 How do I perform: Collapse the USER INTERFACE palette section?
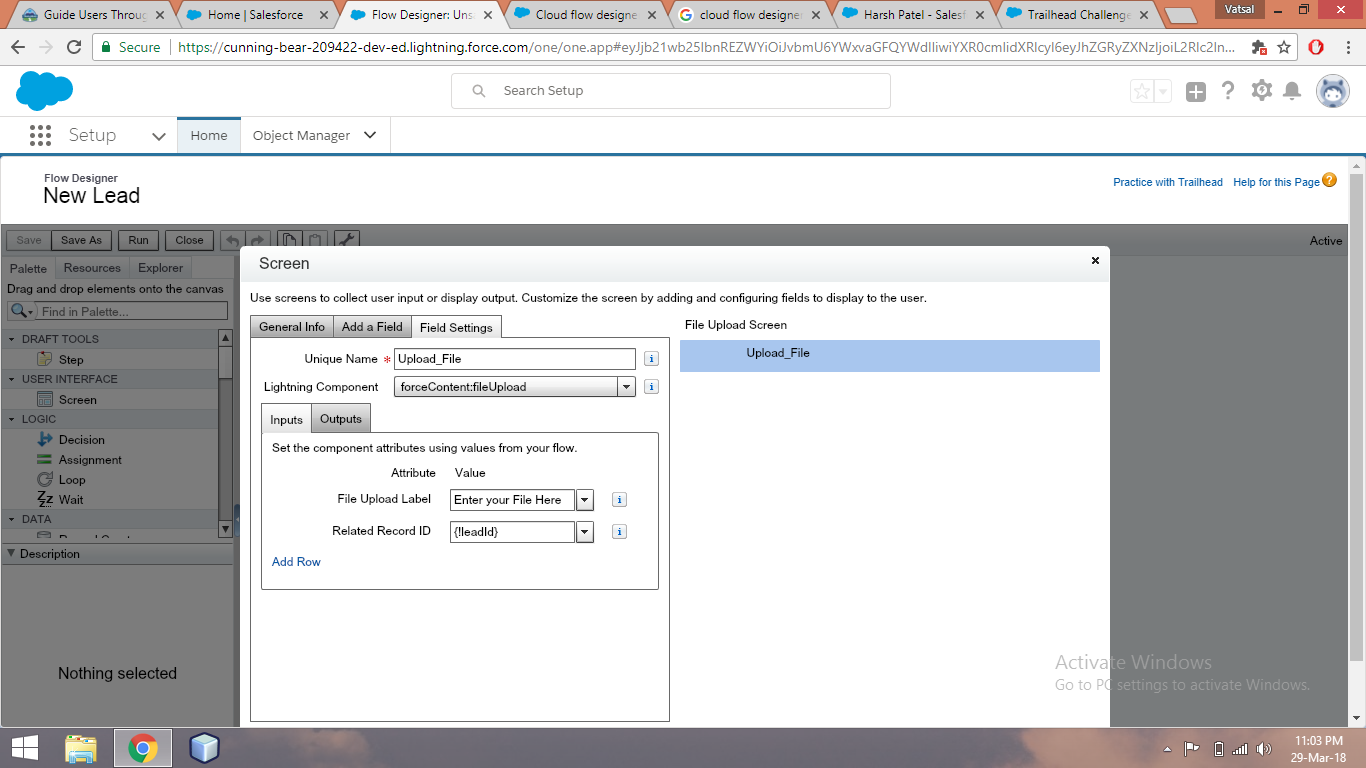(x=12, y=379)
